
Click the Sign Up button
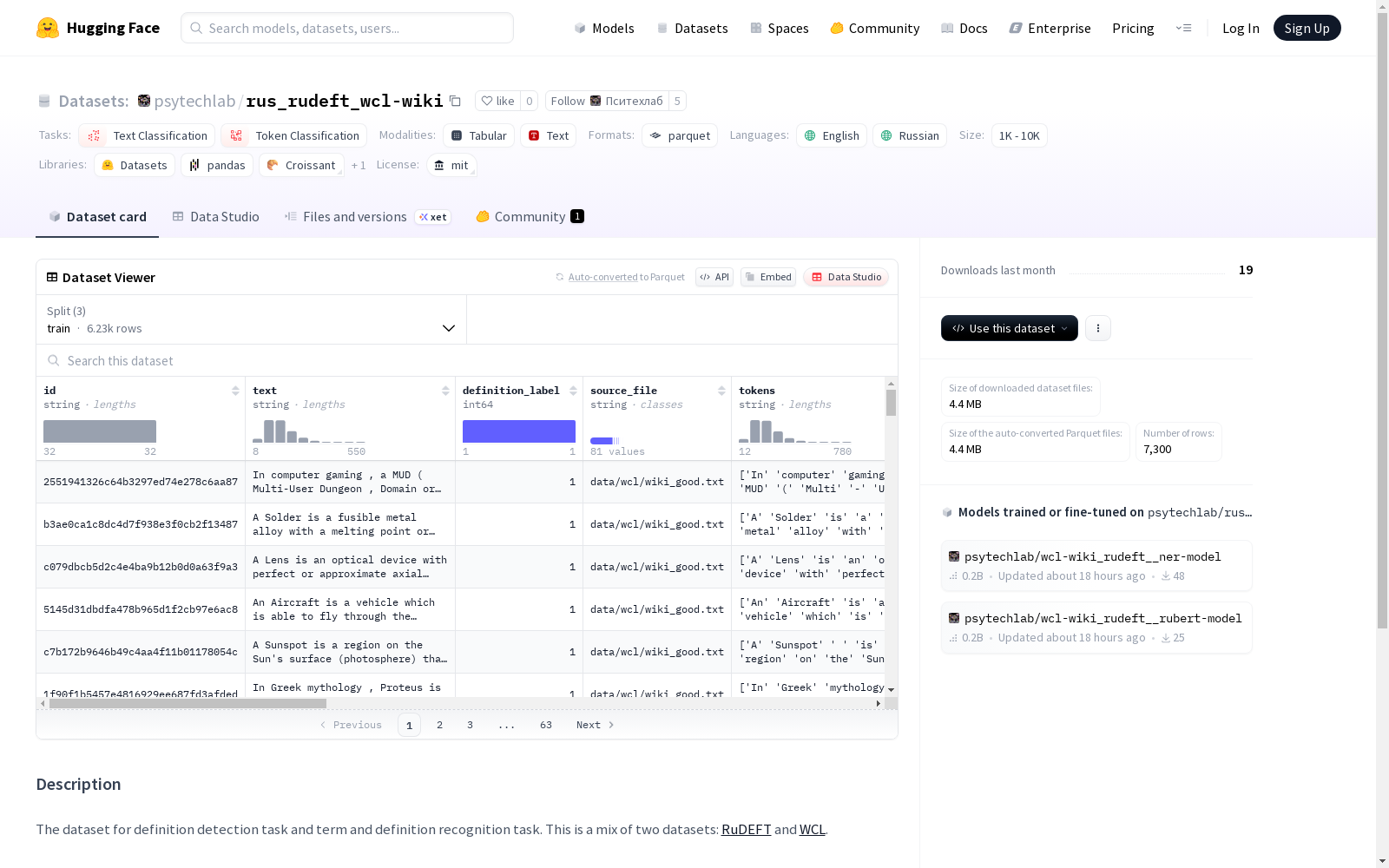1307,28
